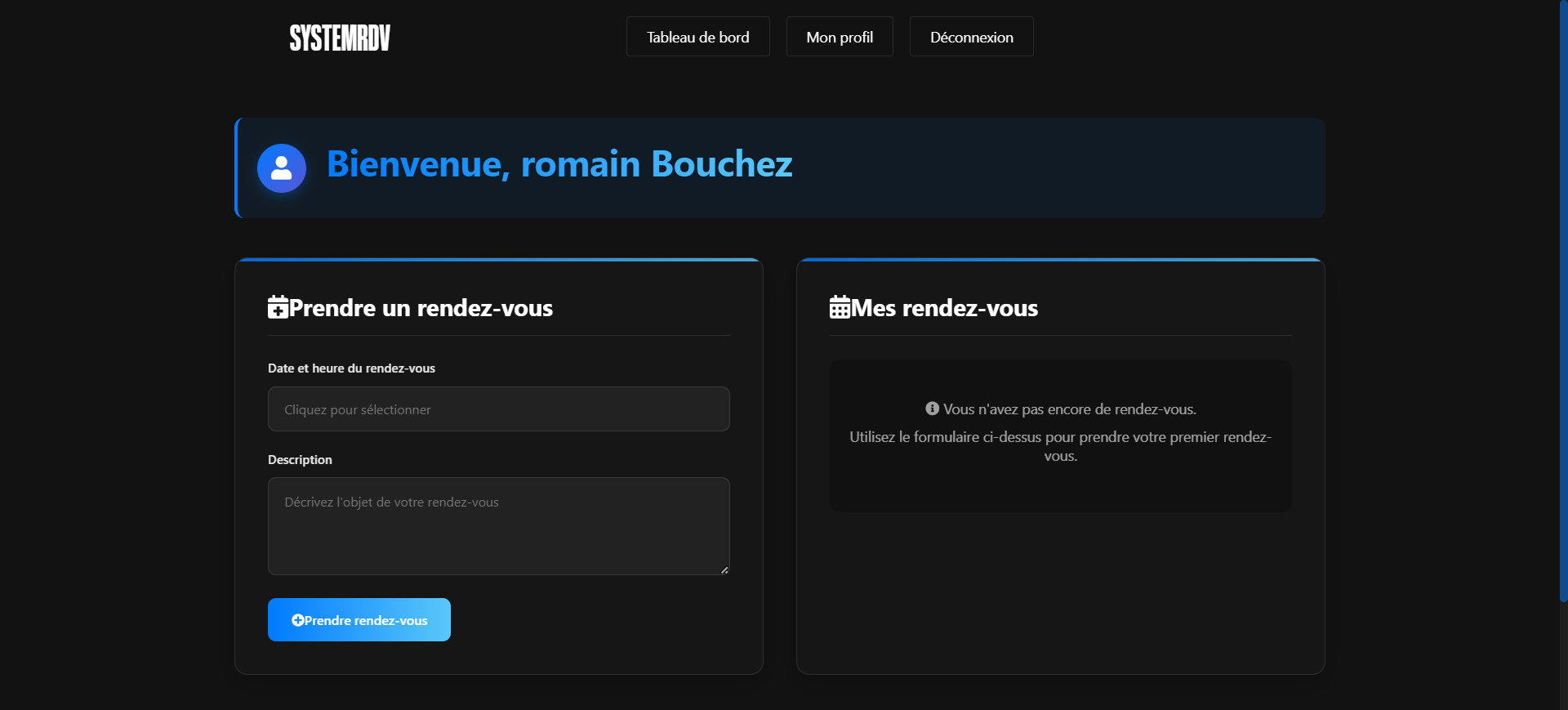Viewport: 1568px width, 710px height.
Task: Submit with Prendre rendez-vous button
Action: (359, 620)
